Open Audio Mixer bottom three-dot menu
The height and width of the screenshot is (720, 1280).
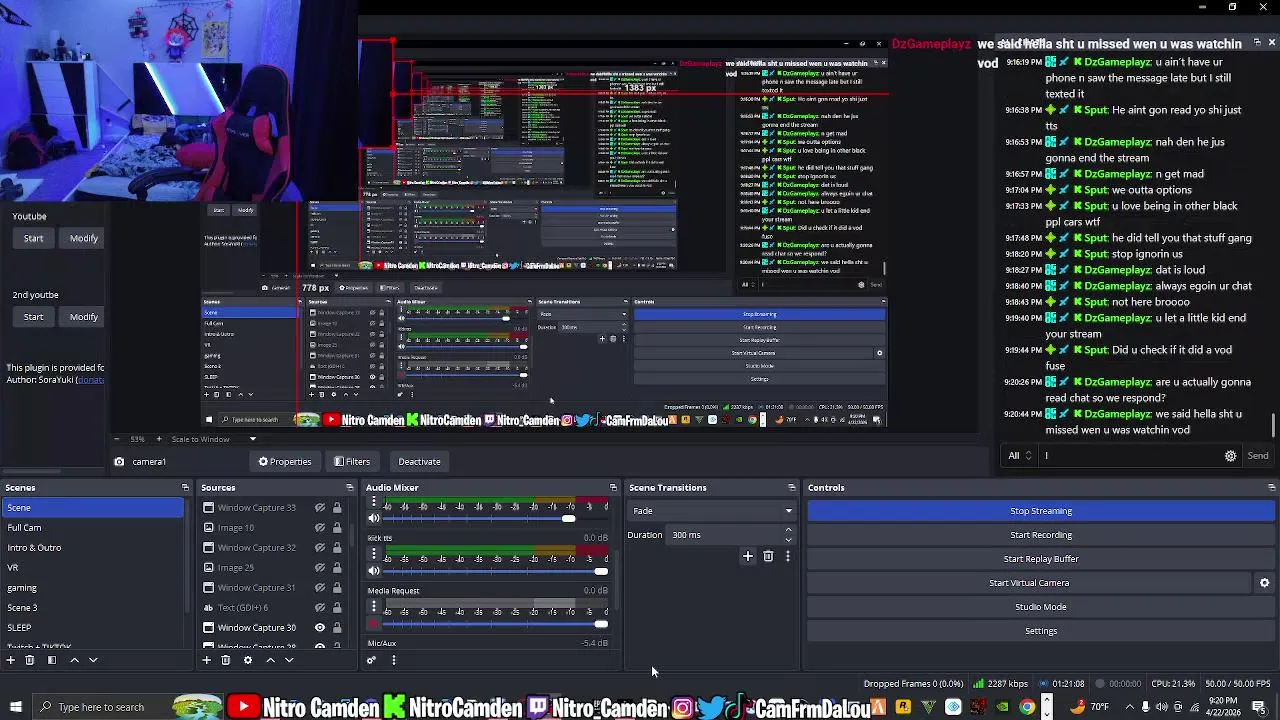(x=393, y=660)
